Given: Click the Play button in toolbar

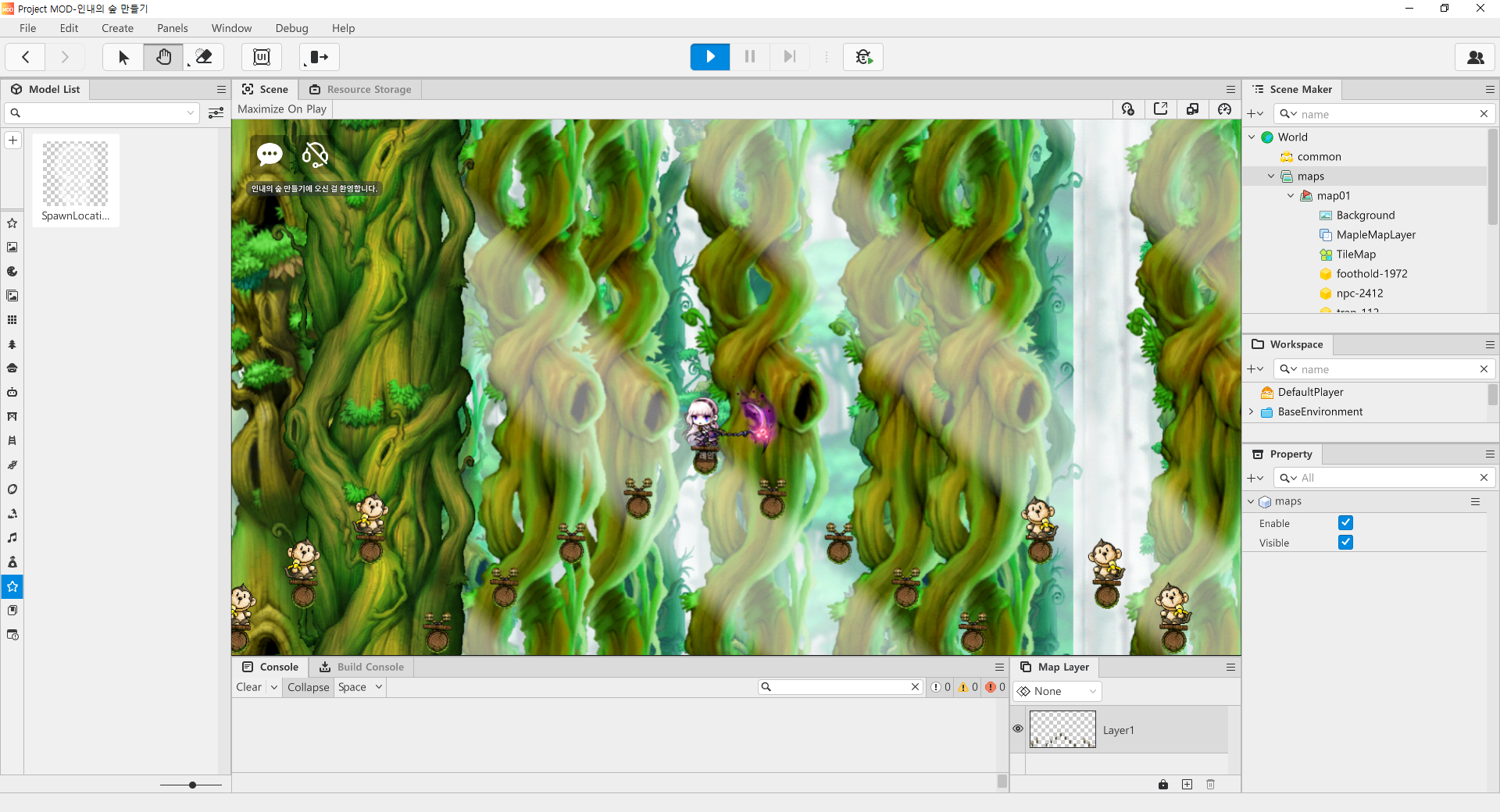Looking at the screenshot, I should tap(709, 57).
